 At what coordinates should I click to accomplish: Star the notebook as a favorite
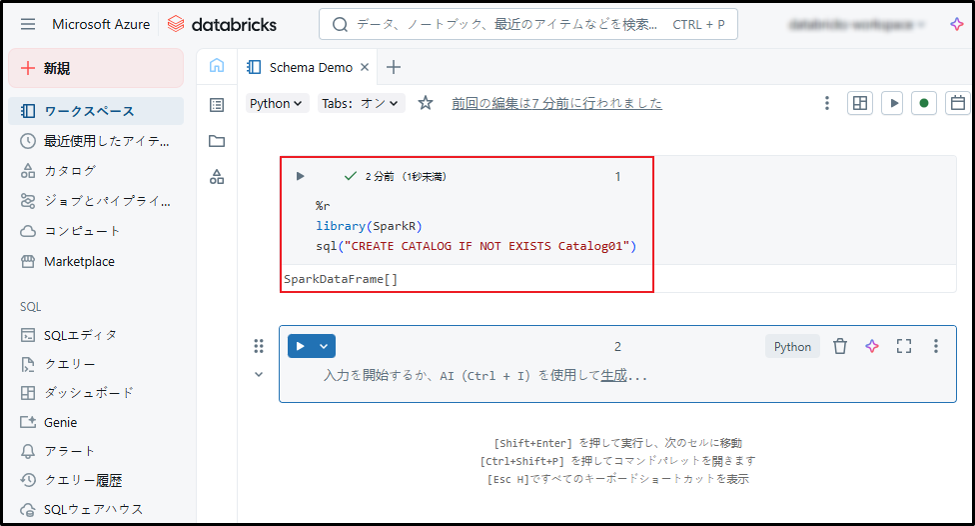point(425,103)
